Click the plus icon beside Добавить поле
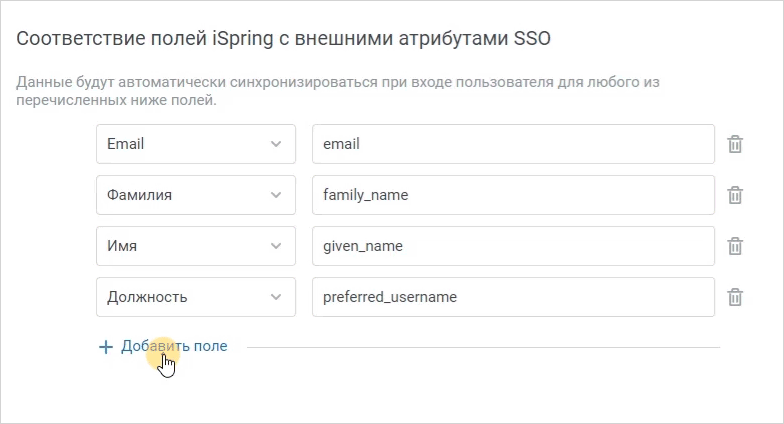784x424 pixels. (106, 346)
